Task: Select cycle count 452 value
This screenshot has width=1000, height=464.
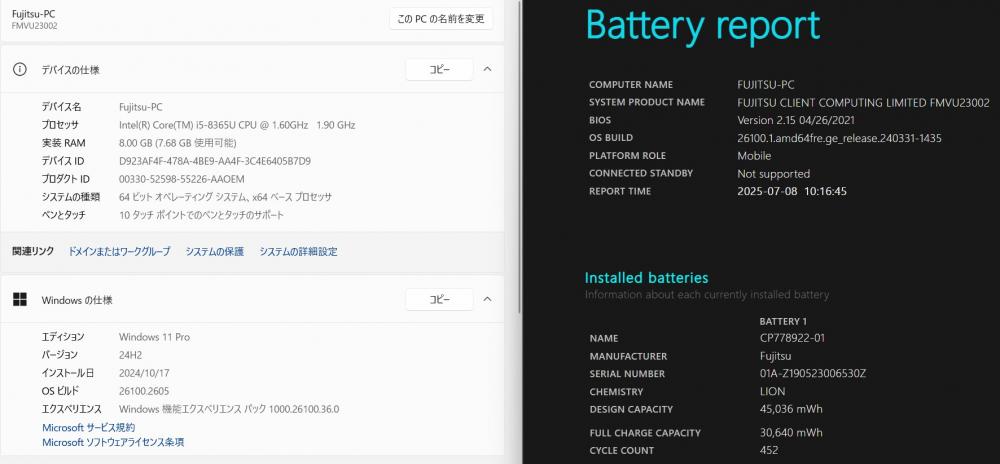Action: pos(769,451)
